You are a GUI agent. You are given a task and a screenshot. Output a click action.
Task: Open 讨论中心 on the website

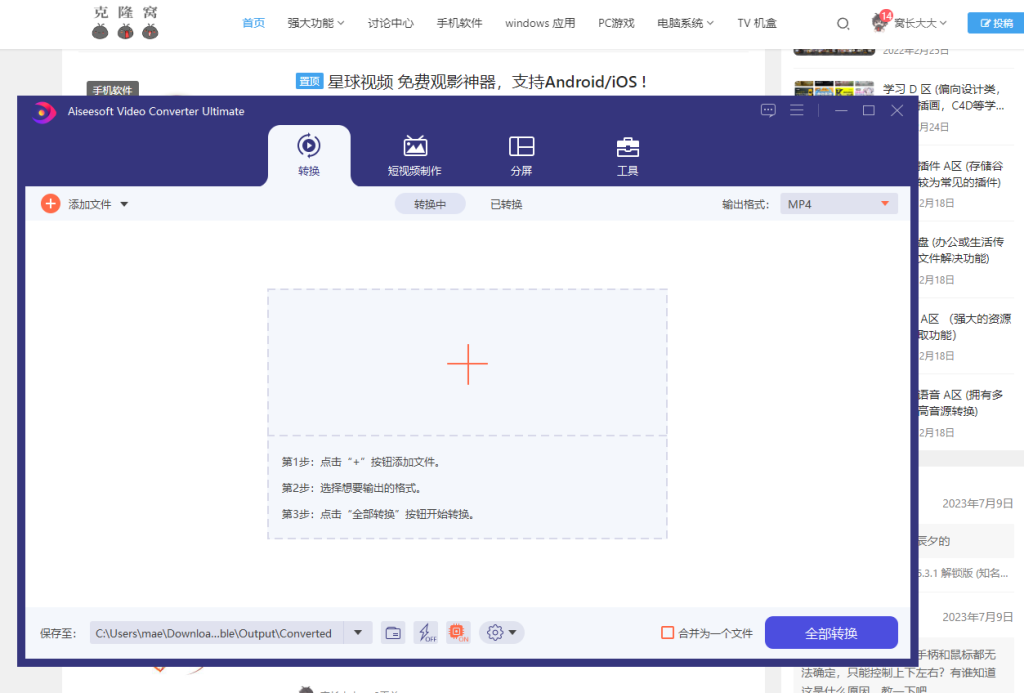pos(391,23)
